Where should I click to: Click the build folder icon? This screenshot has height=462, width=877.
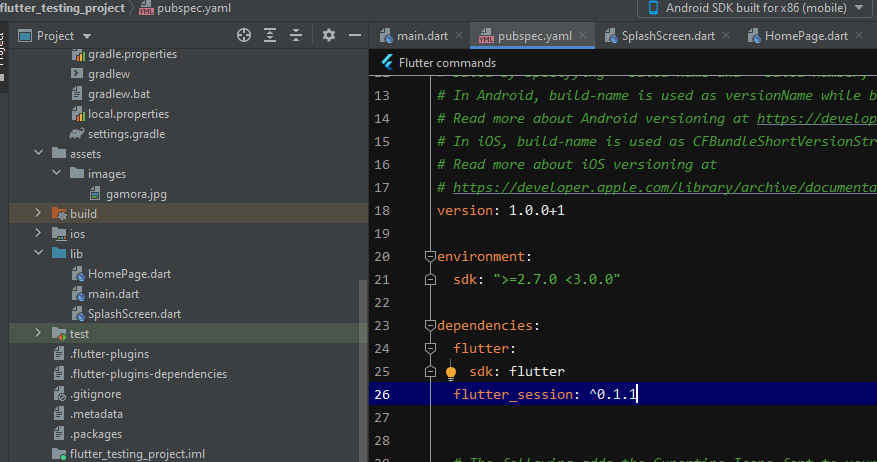pyautogui.click(x=59, y=214)
